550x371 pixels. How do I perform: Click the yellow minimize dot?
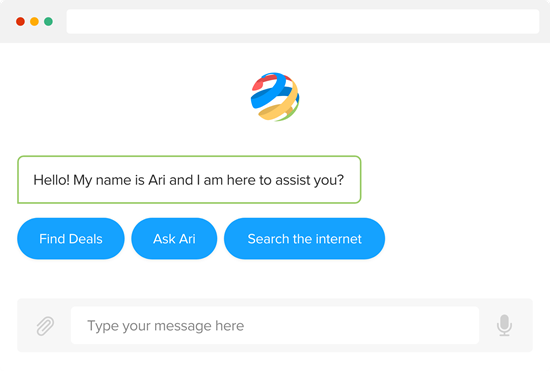34,21
